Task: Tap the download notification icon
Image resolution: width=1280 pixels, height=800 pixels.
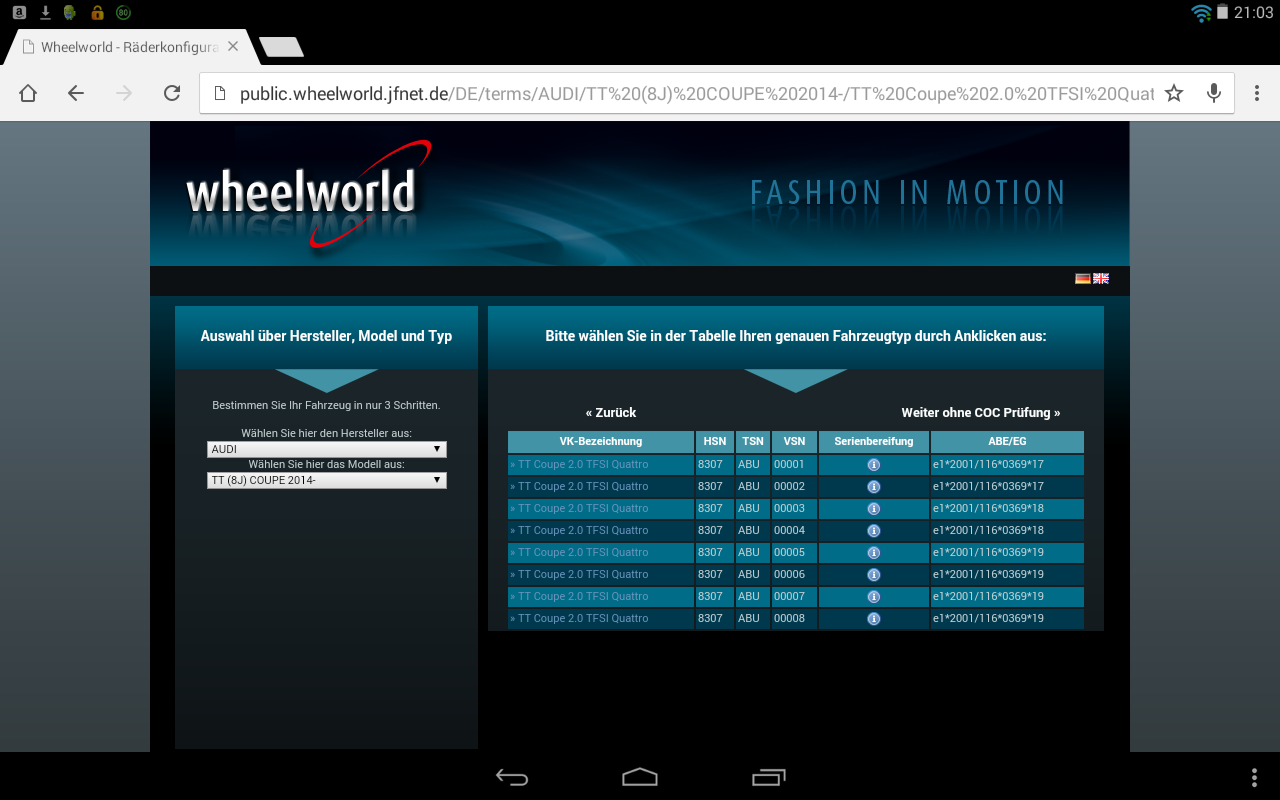Action: (x=45, y=12)
